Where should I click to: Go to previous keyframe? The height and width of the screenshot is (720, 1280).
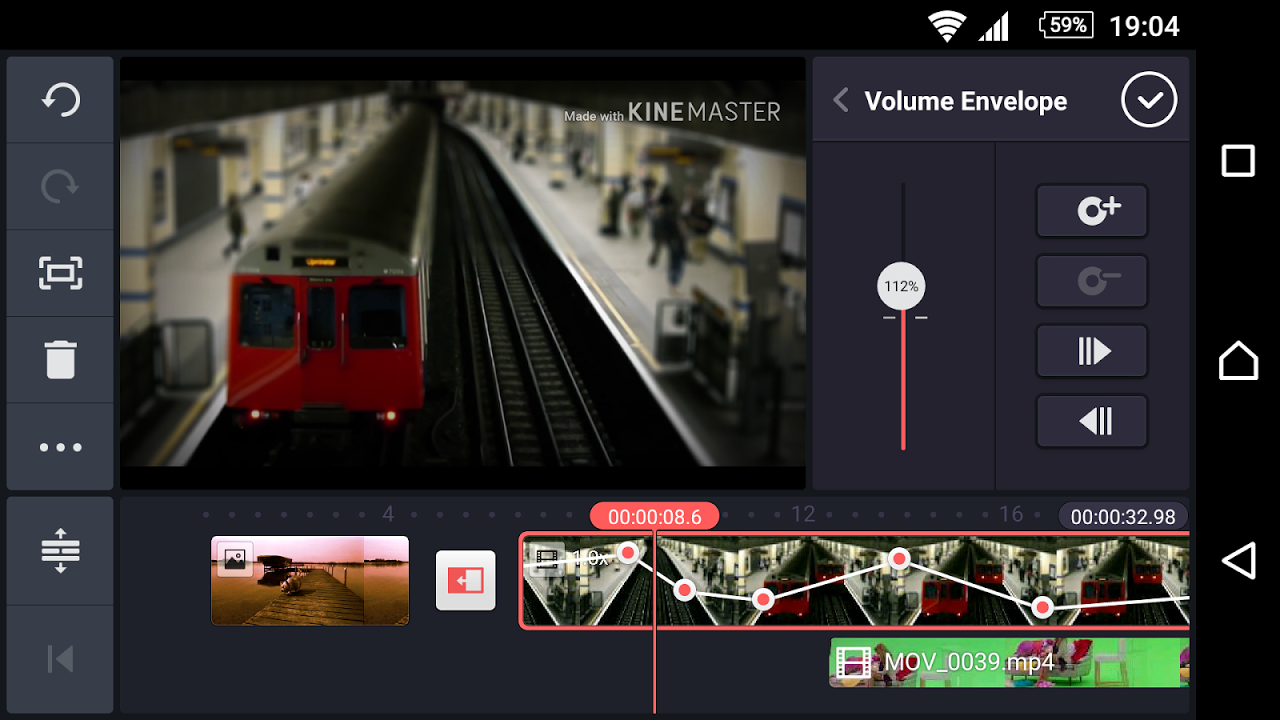click(x=1092, y=421)
